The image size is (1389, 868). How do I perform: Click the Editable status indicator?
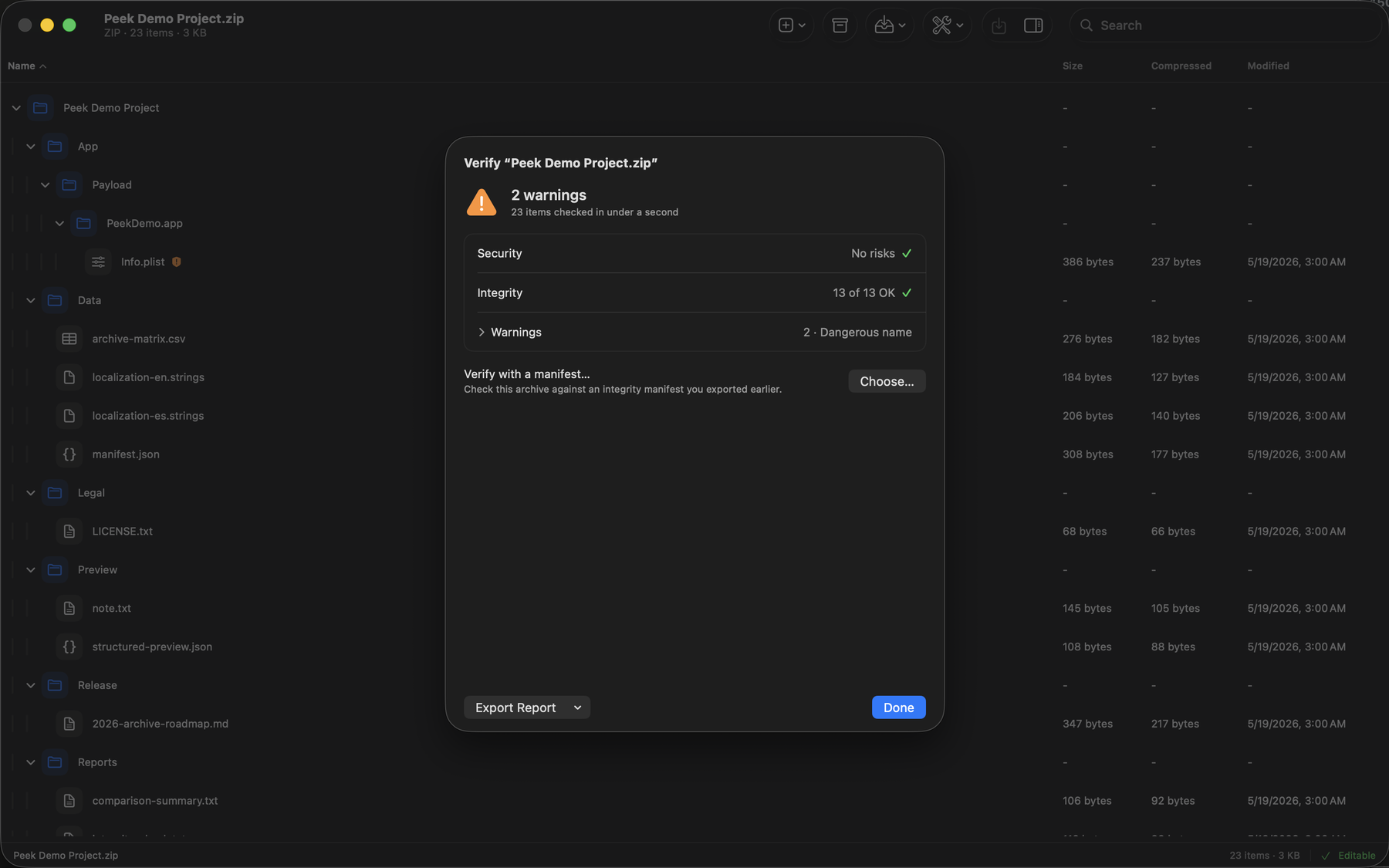1348,855
